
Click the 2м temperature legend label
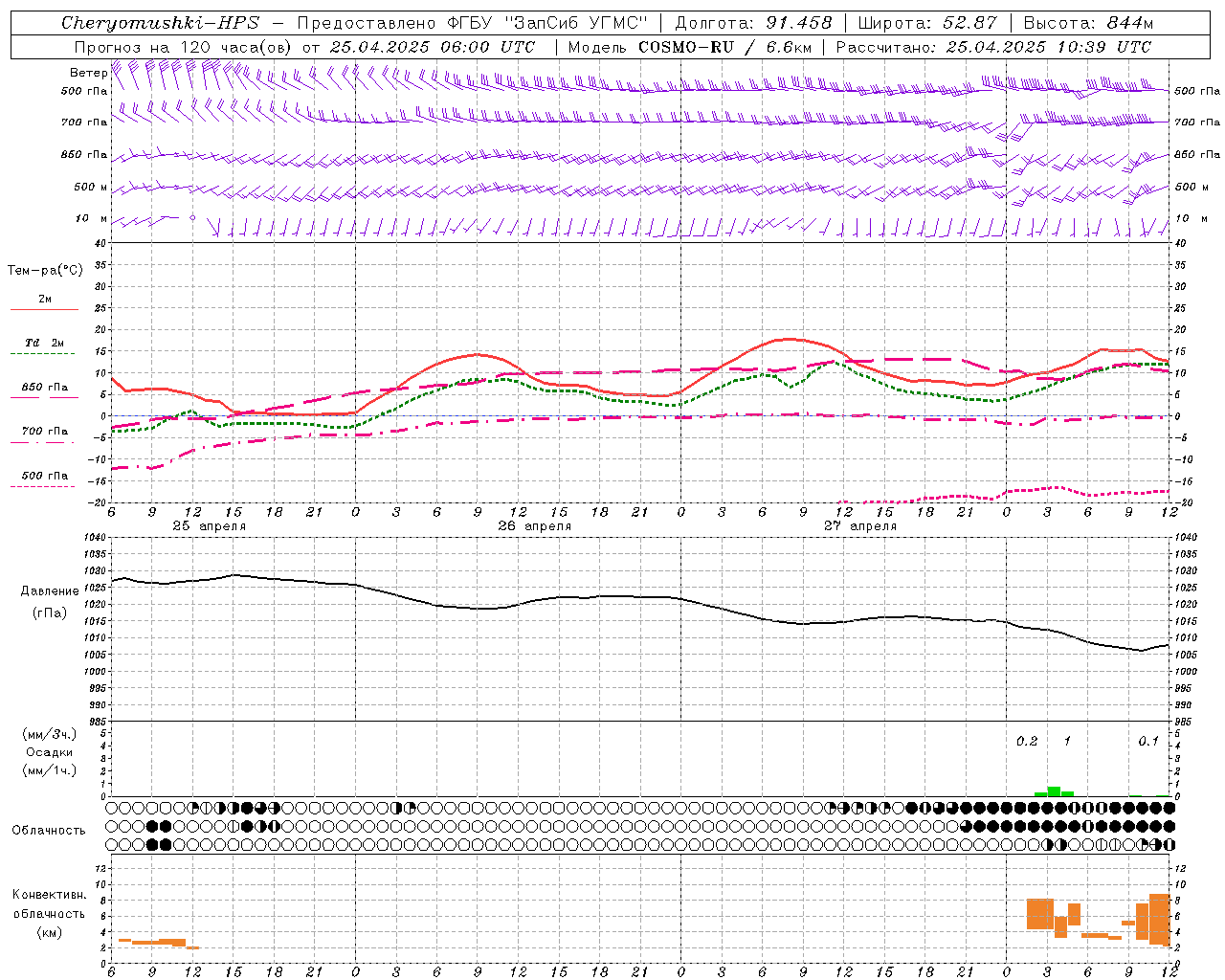coord(45,299)
